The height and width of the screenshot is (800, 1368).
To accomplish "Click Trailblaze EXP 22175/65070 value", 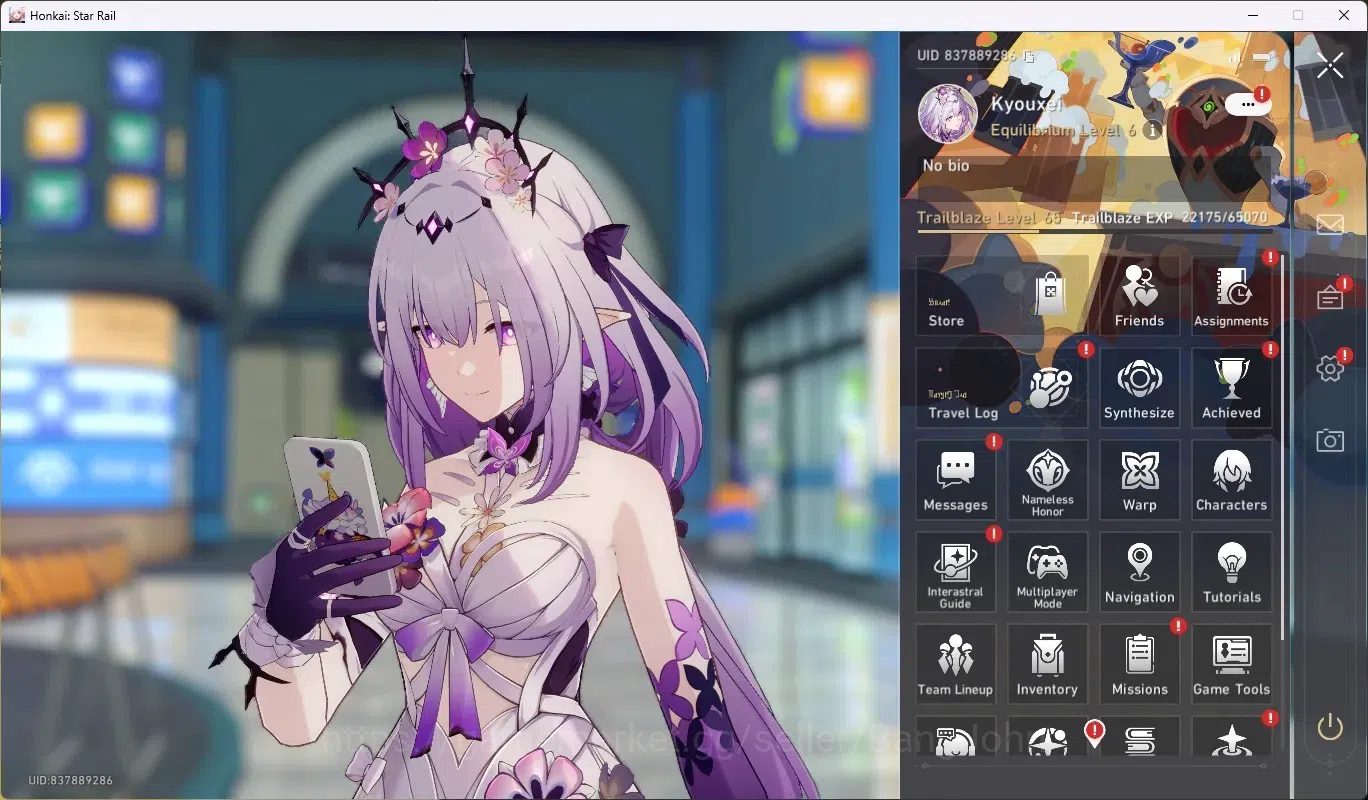I will (1169, 217).
